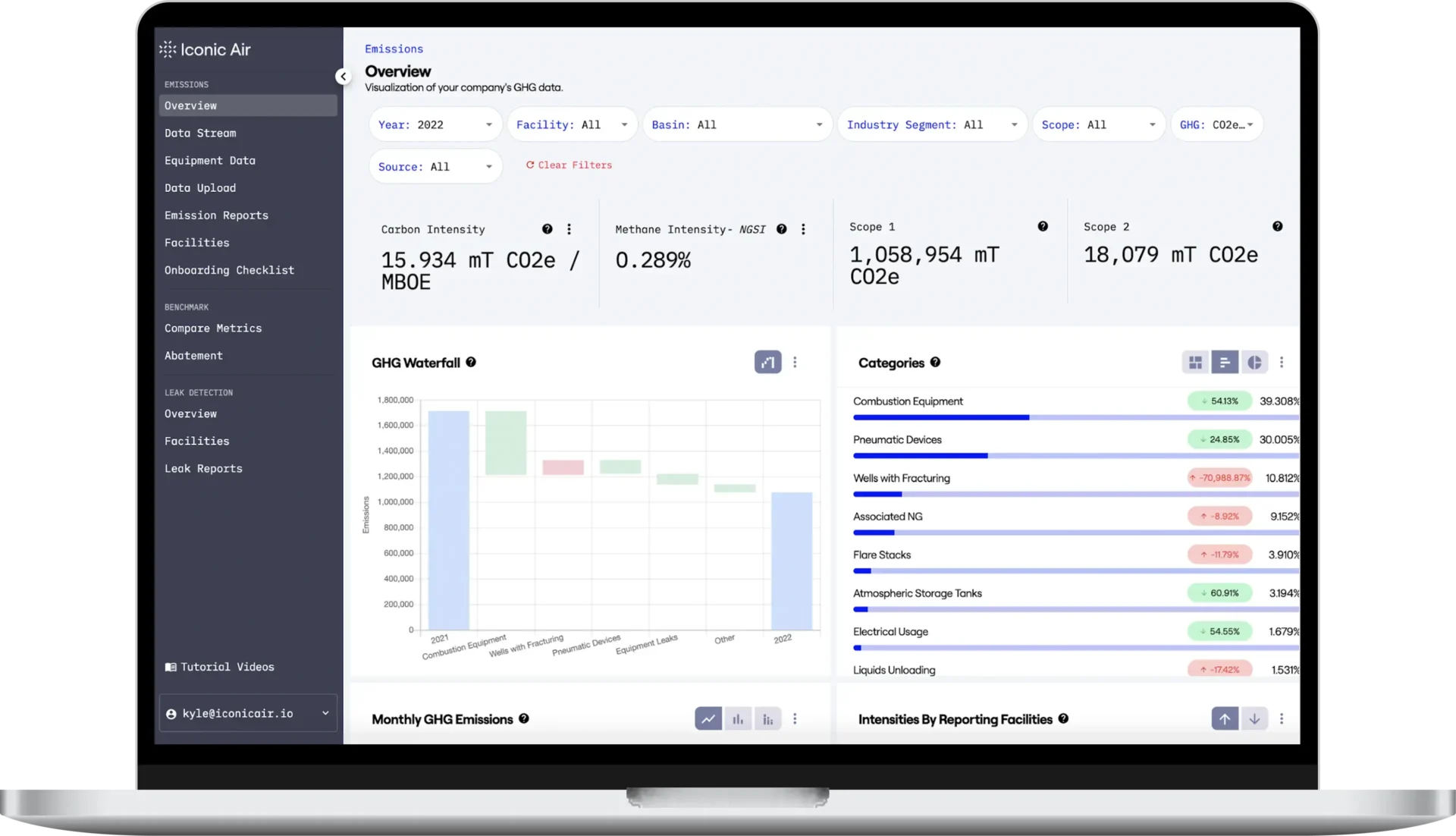Switch Monthly GHG Emissions to bar chart
1456x836 pixels.
(738, 719)
